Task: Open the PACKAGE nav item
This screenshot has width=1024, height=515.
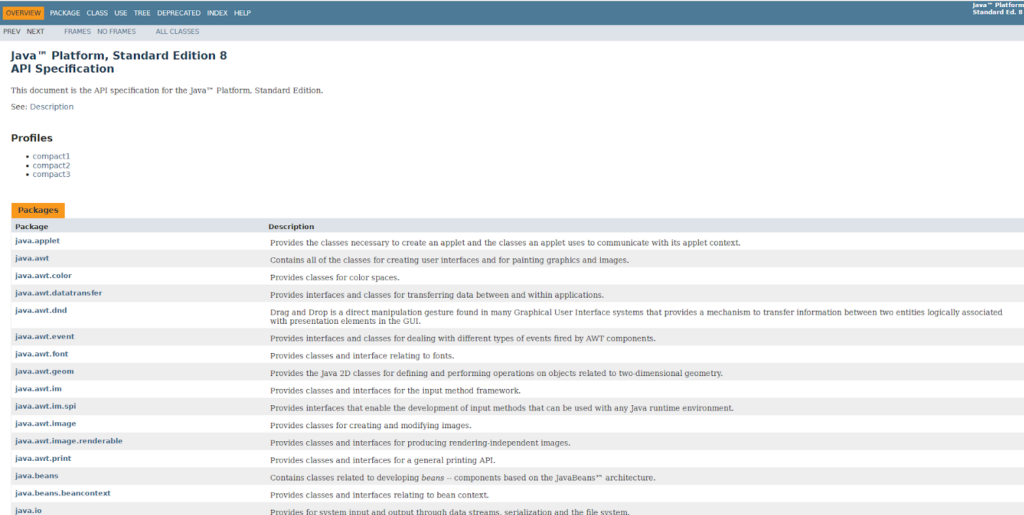Action: pyautogui.click(x=65, y=13)
